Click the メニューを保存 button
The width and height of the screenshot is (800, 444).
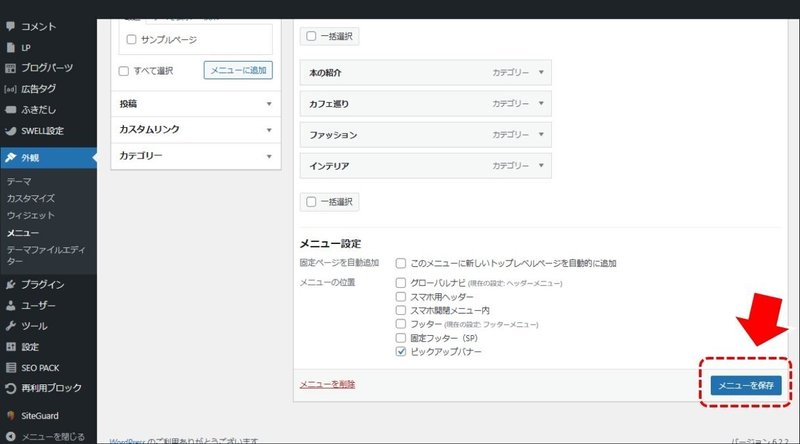[x=746, y=385]
